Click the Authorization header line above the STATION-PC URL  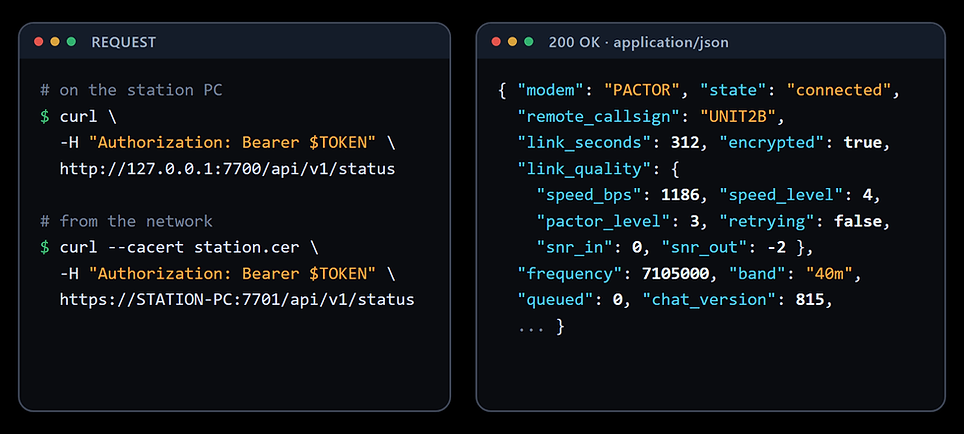[227, 274]
